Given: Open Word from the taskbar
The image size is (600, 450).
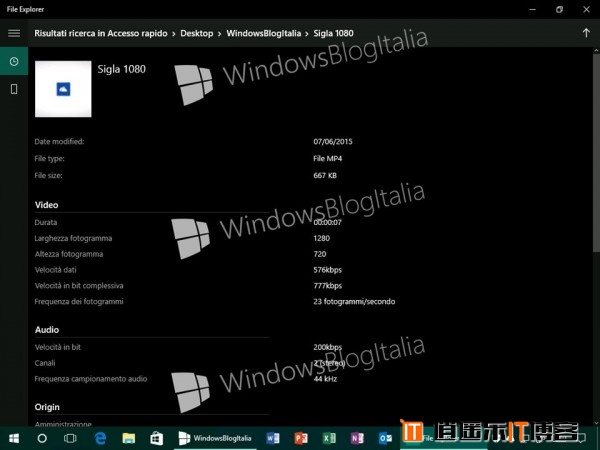Looking at the screenshot, I should 272,438.
